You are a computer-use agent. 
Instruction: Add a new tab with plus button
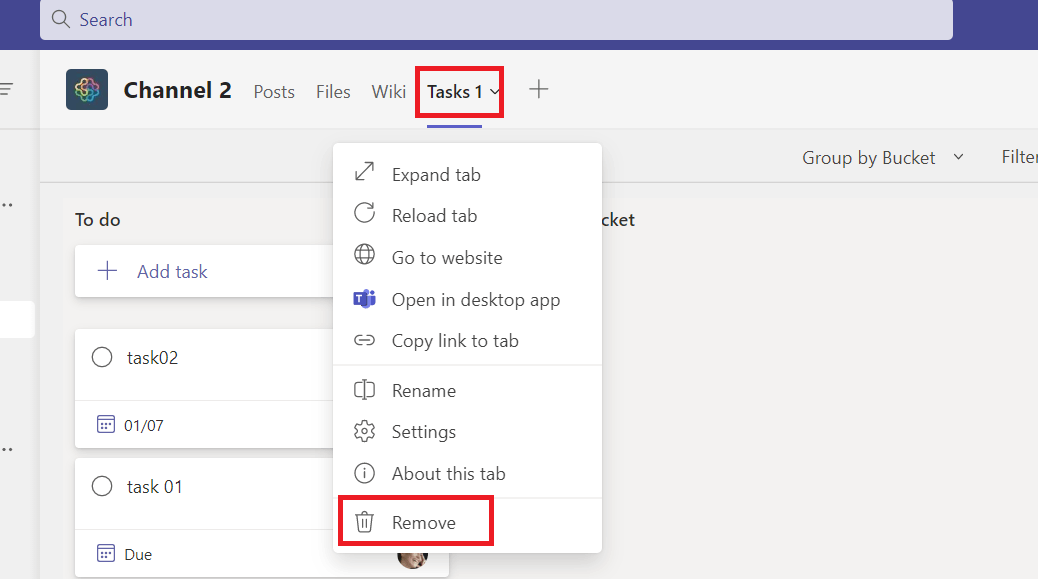tap(539, 89)
